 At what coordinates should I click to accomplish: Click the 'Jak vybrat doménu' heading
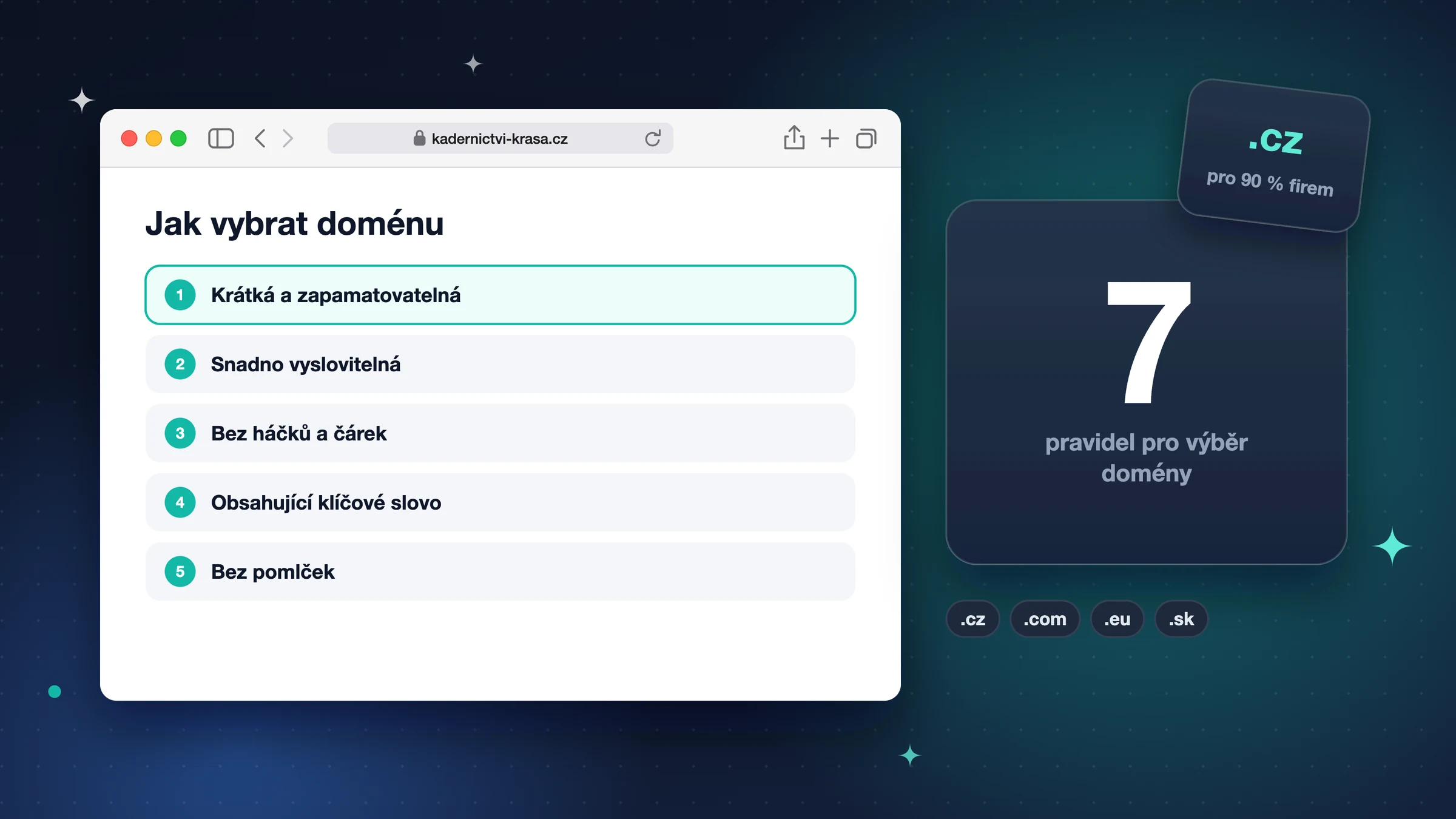pos(295,223)
